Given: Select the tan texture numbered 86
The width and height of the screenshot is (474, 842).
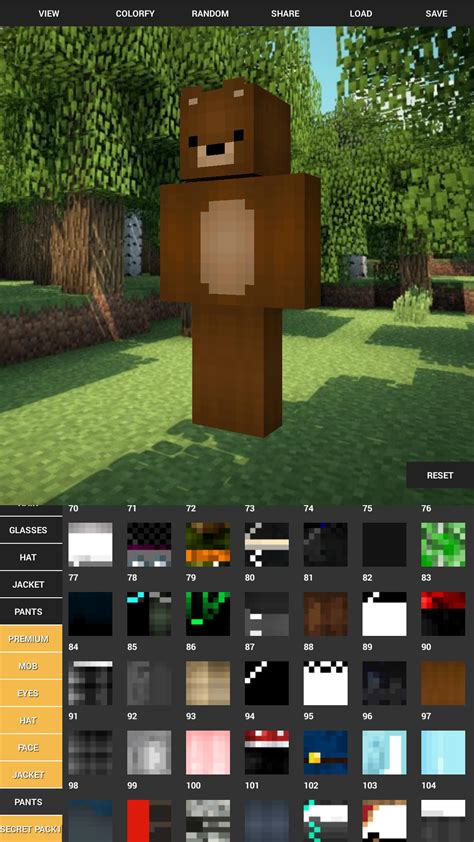Looking at the screenshot, I should coord(208,683).
